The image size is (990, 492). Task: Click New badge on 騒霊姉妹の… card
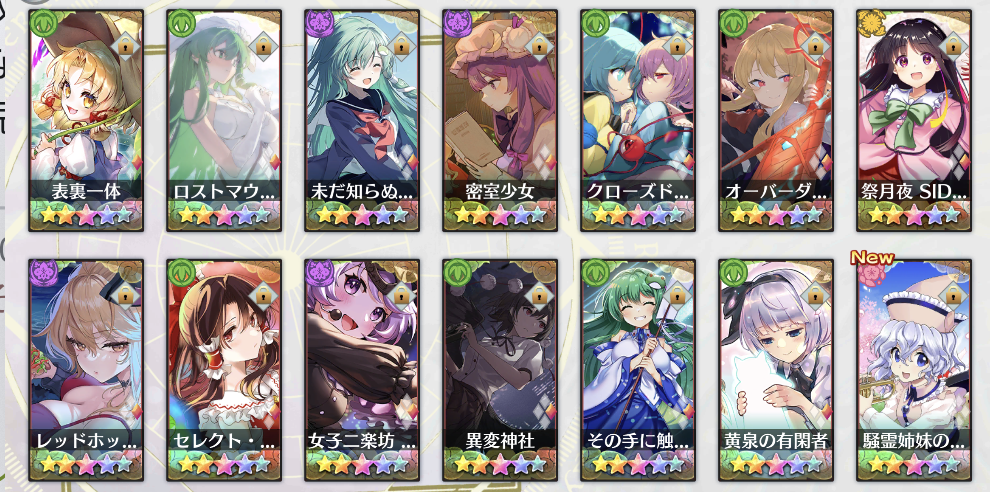point(872,258)
